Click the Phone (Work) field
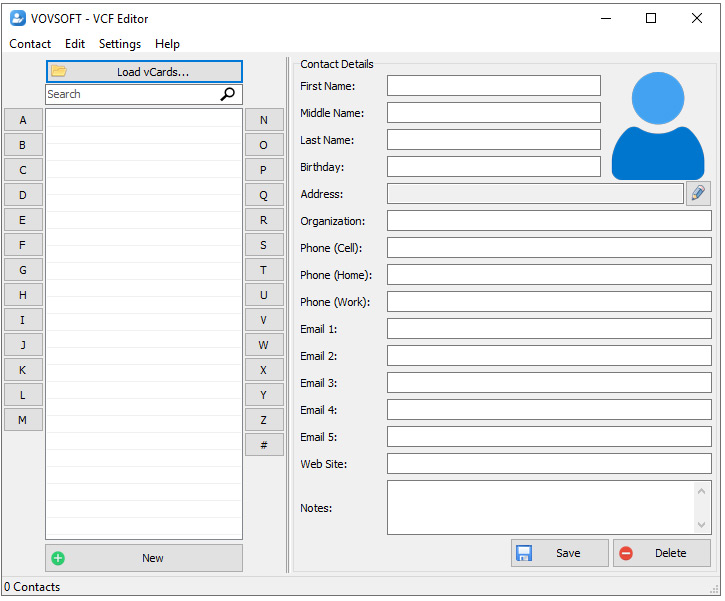 pyautogui.click(x=549, y=301)
